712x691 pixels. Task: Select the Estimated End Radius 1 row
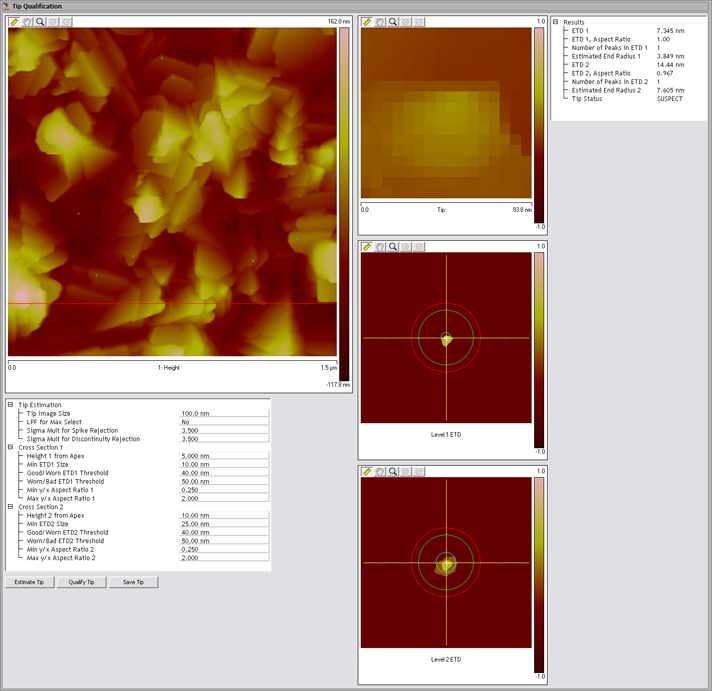[628, 56]
